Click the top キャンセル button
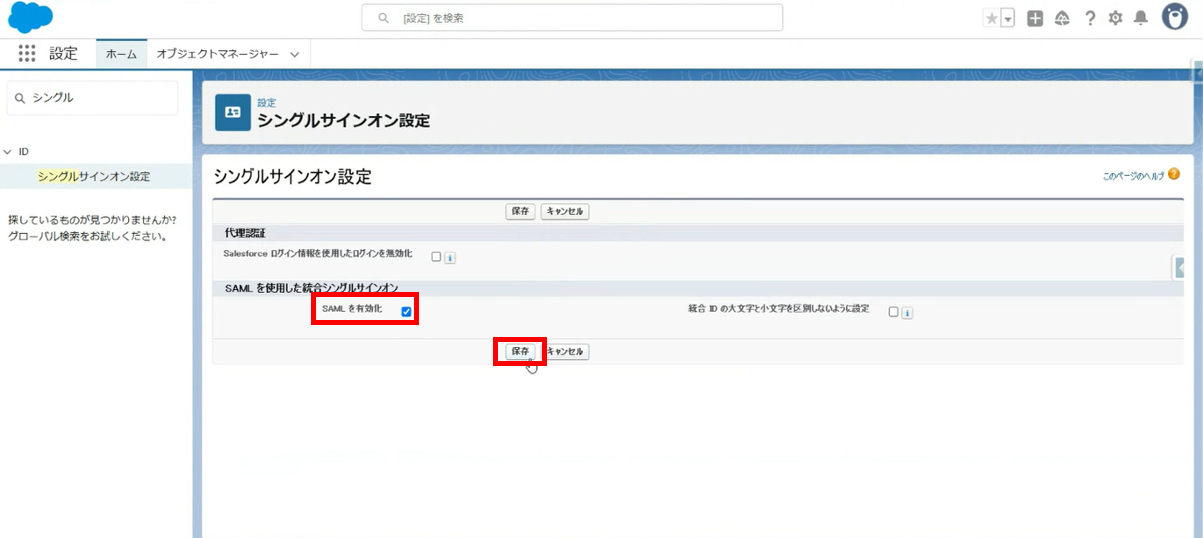 pyautogui.click(x=565, y=212)
